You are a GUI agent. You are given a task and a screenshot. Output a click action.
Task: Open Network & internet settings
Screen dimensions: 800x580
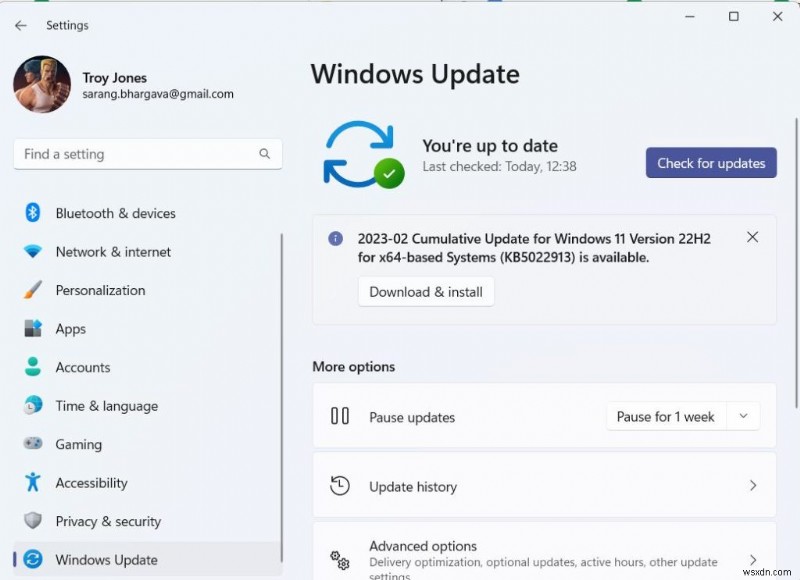point(113,252)
